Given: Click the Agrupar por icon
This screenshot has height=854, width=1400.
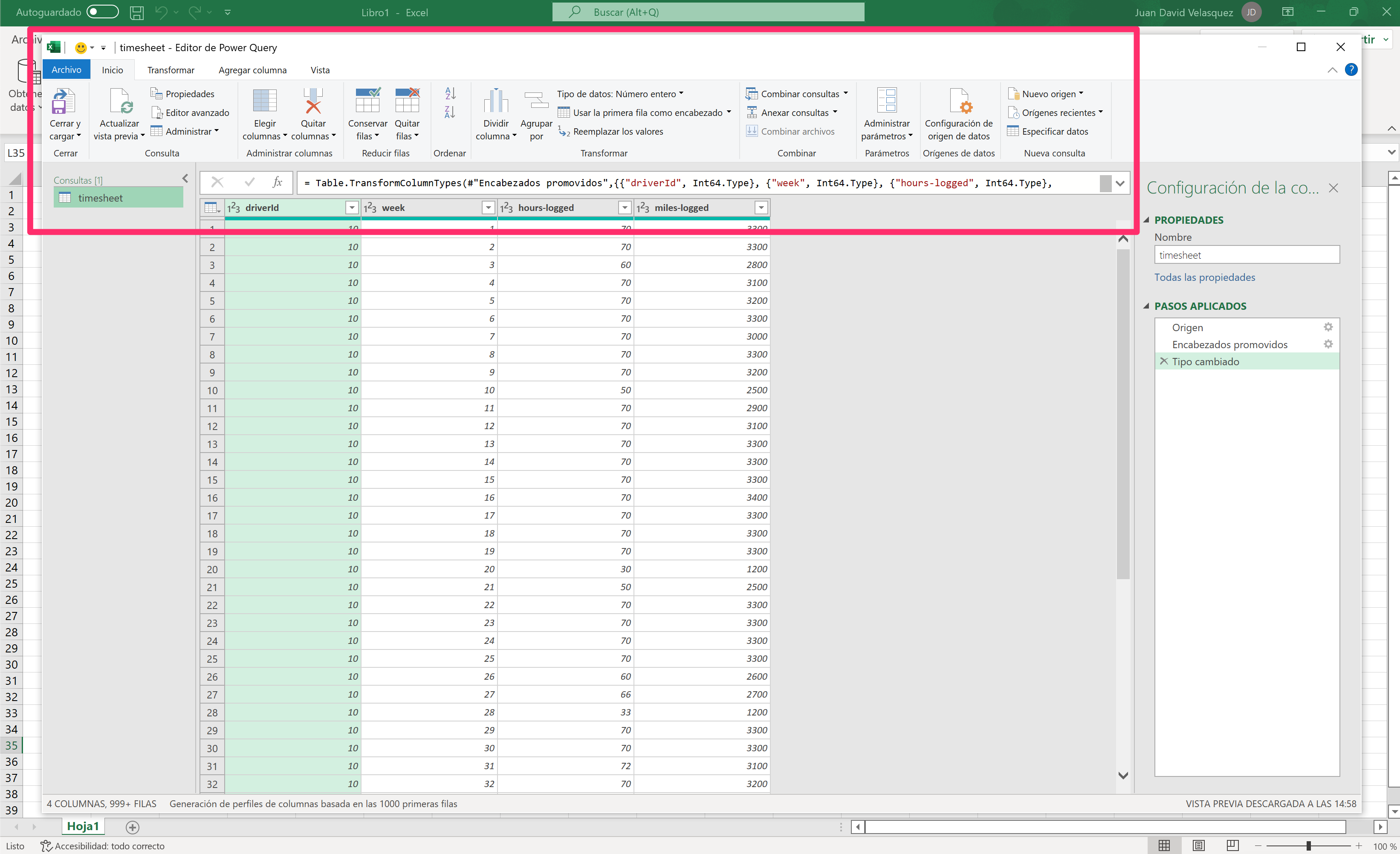Looking at the screenshot, I should (x=536, y=101).
